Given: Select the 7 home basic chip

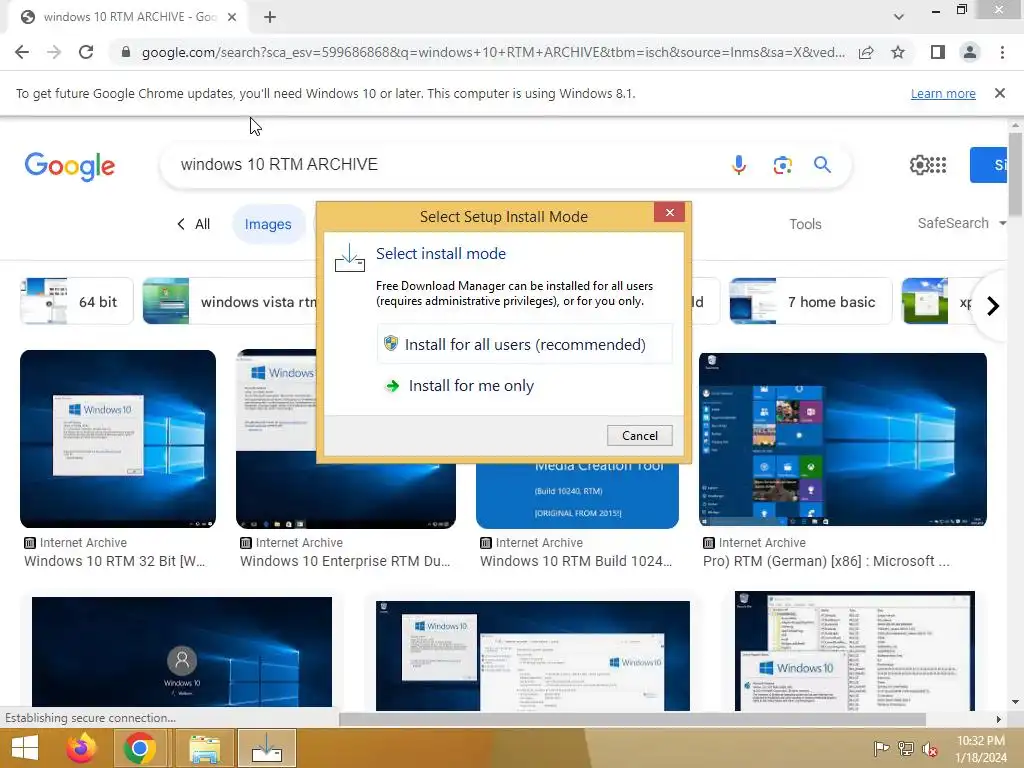Looking at the screenshot, I should (x=810, y=301).
